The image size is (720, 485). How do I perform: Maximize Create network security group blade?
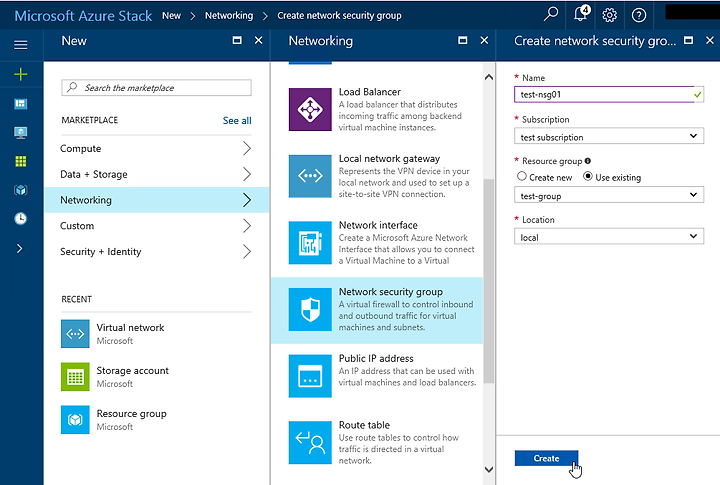pyautogui.click(x=688, y=40)
